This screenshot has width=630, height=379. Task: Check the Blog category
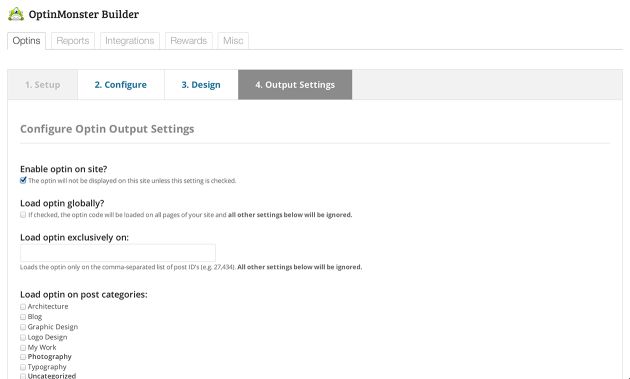pos(23,317)
